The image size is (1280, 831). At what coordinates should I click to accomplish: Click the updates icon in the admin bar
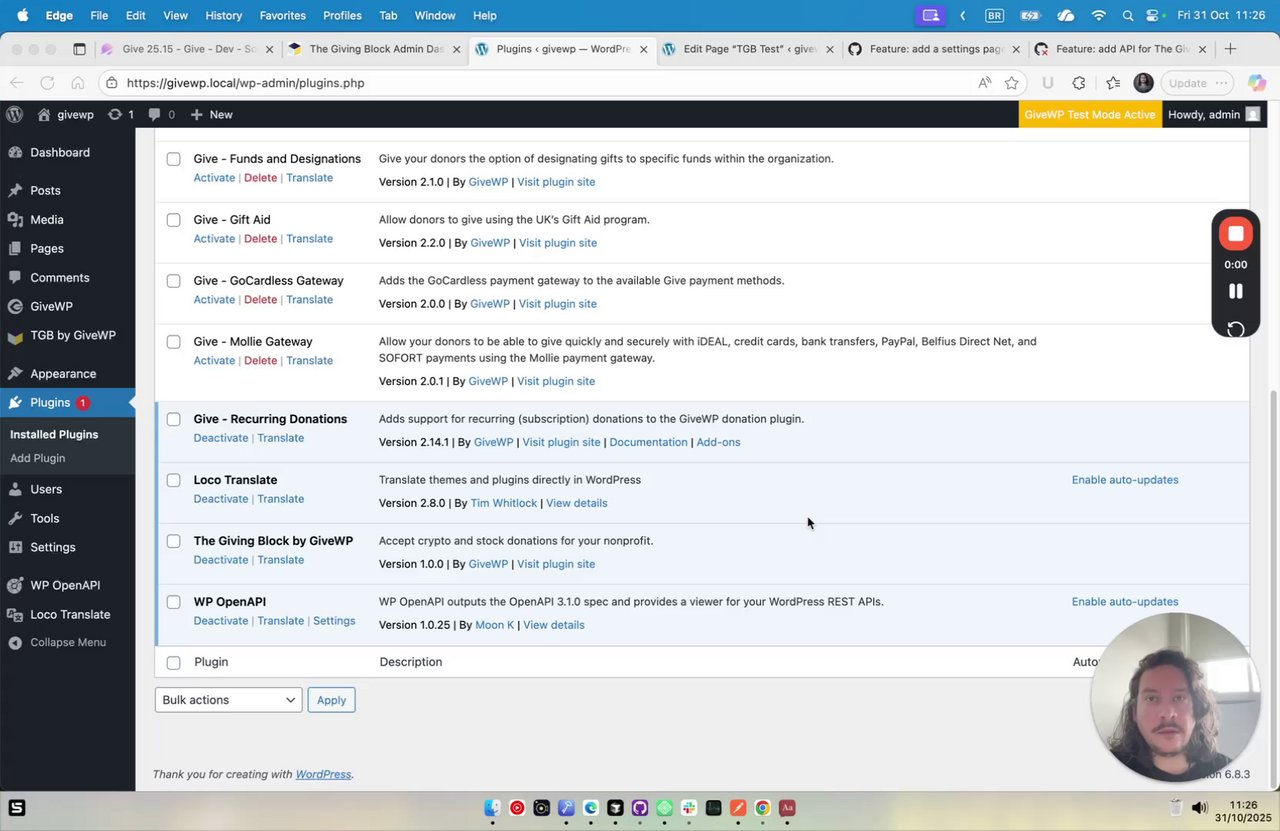[x=115, y=114]
